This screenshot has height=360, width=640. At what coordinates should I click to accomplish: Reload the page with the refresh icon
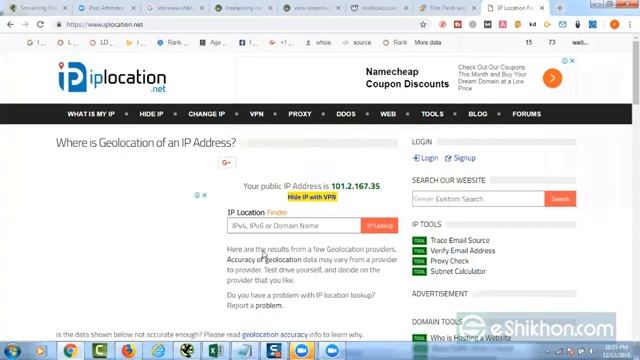click(x=40, y=24)
